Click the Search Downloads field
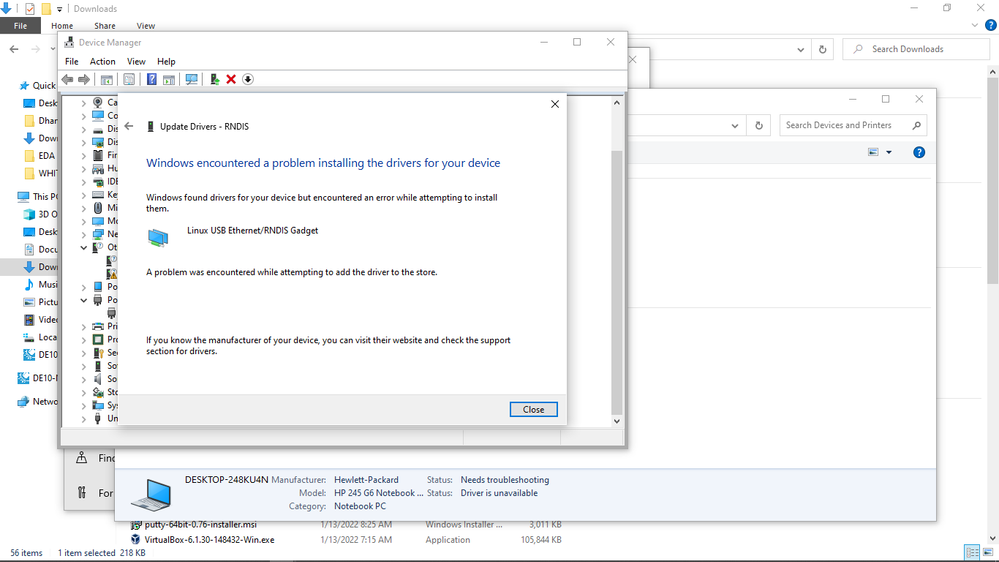 [x=916, y=49]
